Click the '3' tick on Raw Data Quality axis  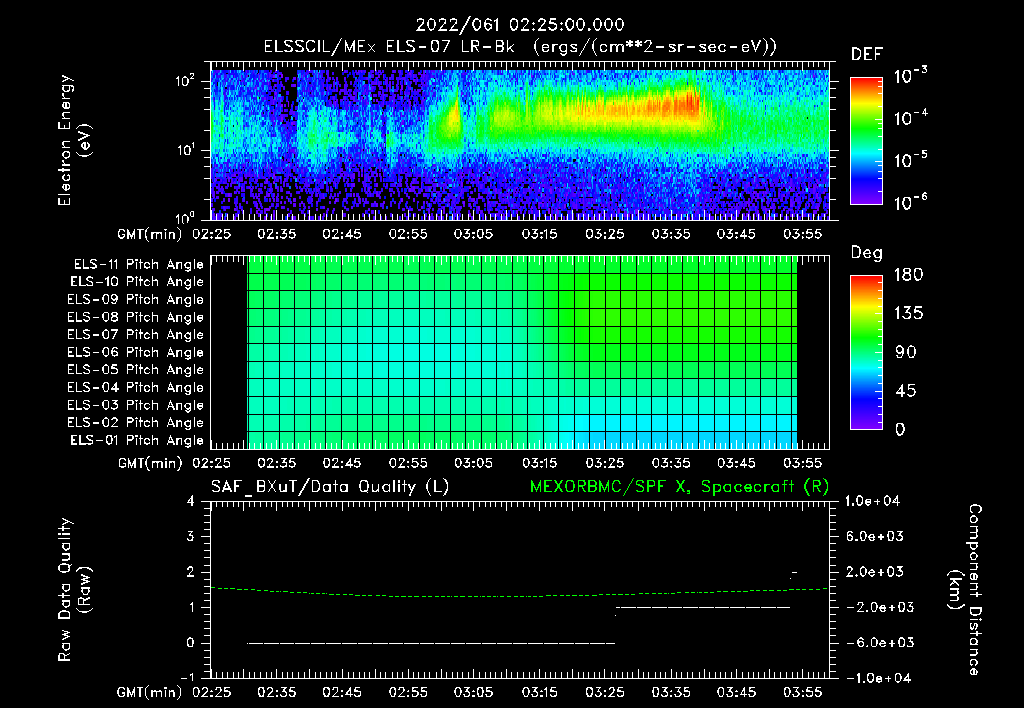click(191, 537)
